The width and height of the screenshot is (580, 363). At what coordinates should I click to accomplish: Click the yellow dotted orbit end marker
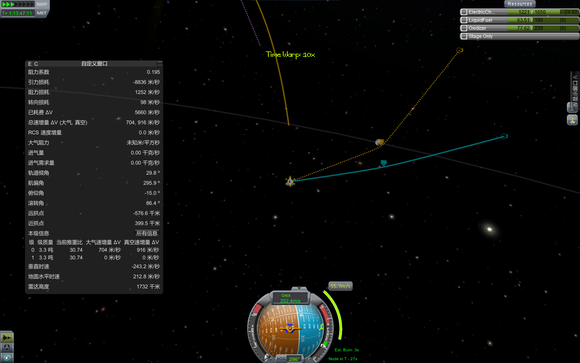(x=459, y=50)
